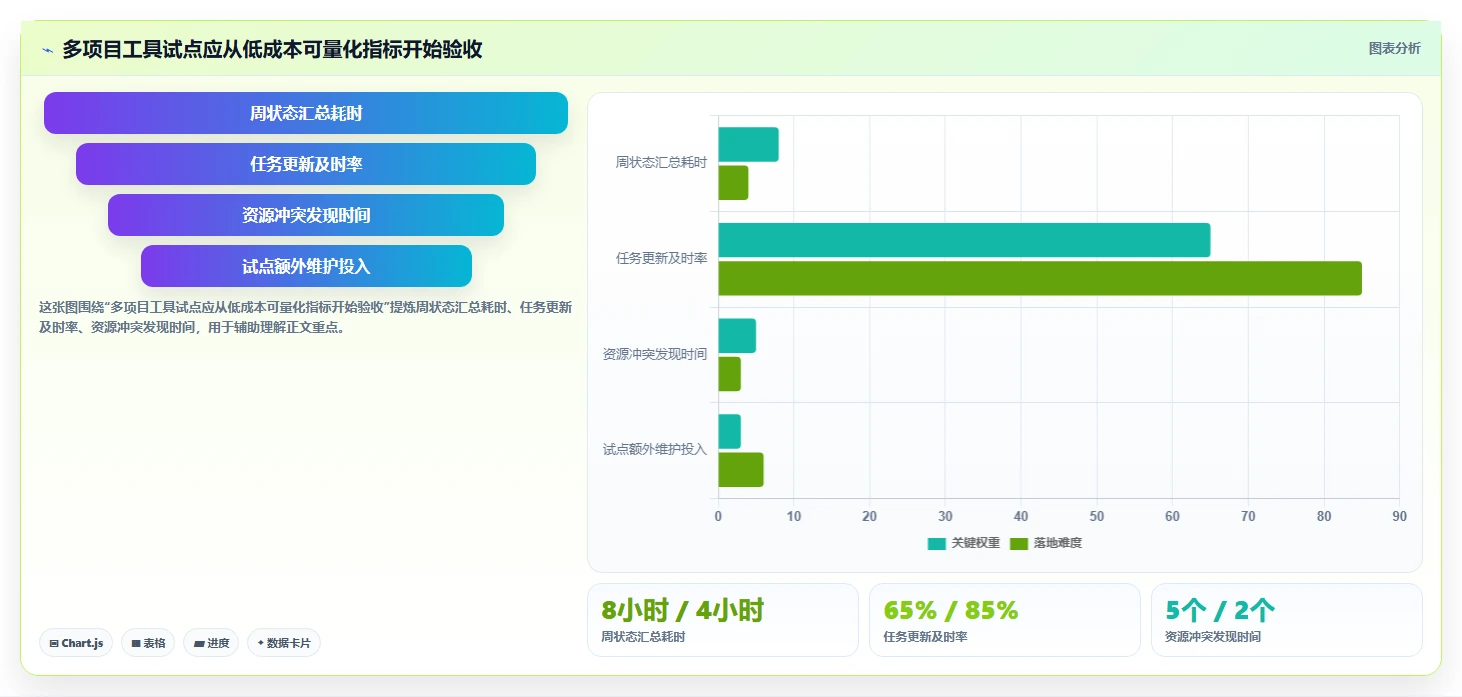Click the 资源冲突发现时间 axis label
This screenshot has width=1462, height=697.
[655, 354]
